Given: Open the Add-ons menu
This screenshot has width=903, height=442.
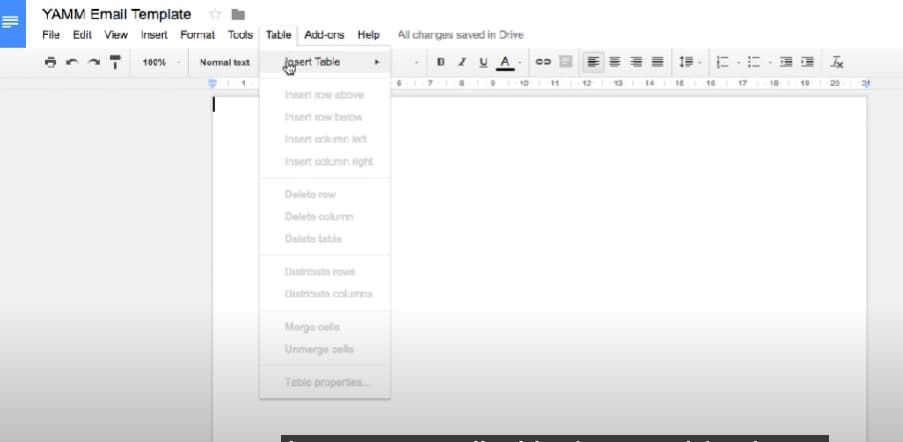Looking at the screenshot, I should [324, 35].
